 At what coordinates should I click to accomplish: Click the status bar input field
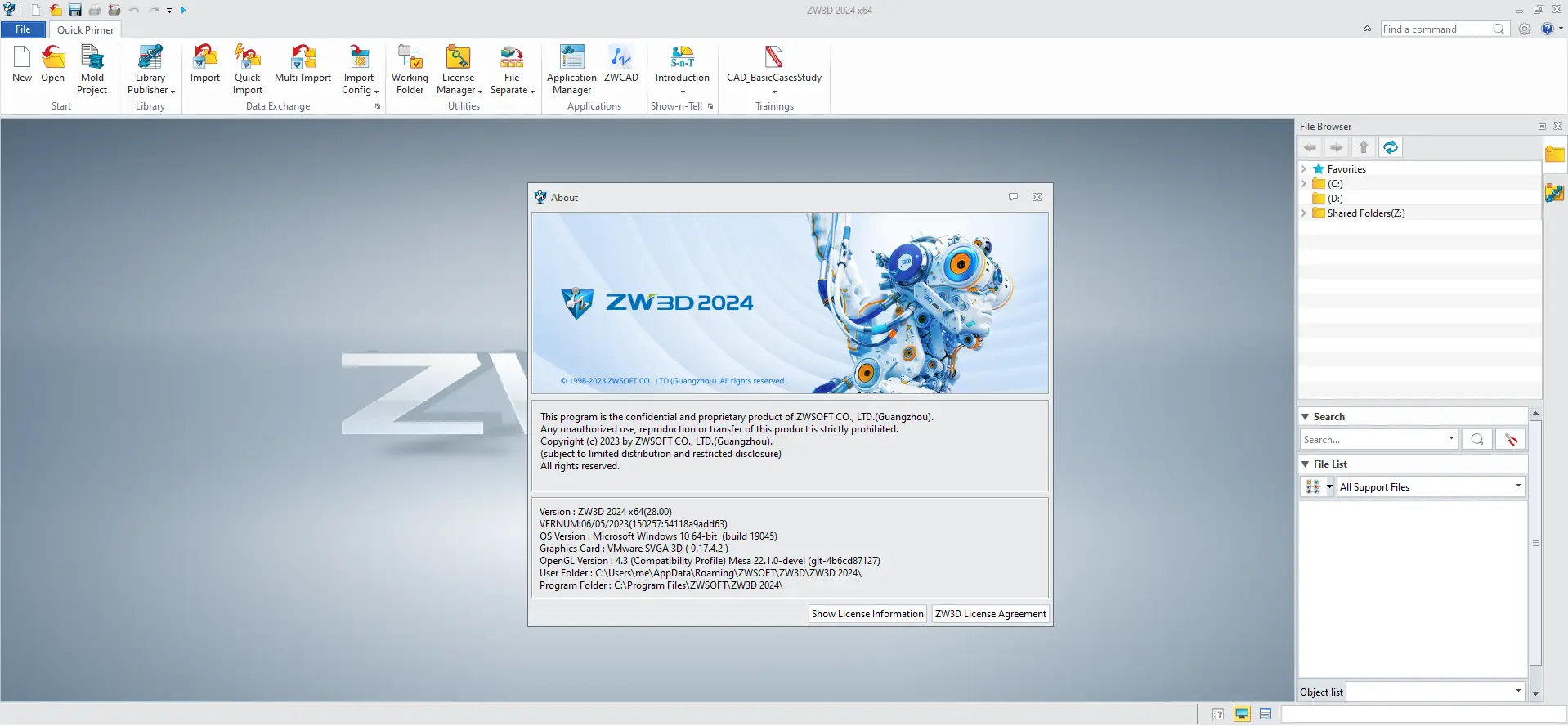point(1423,714)
